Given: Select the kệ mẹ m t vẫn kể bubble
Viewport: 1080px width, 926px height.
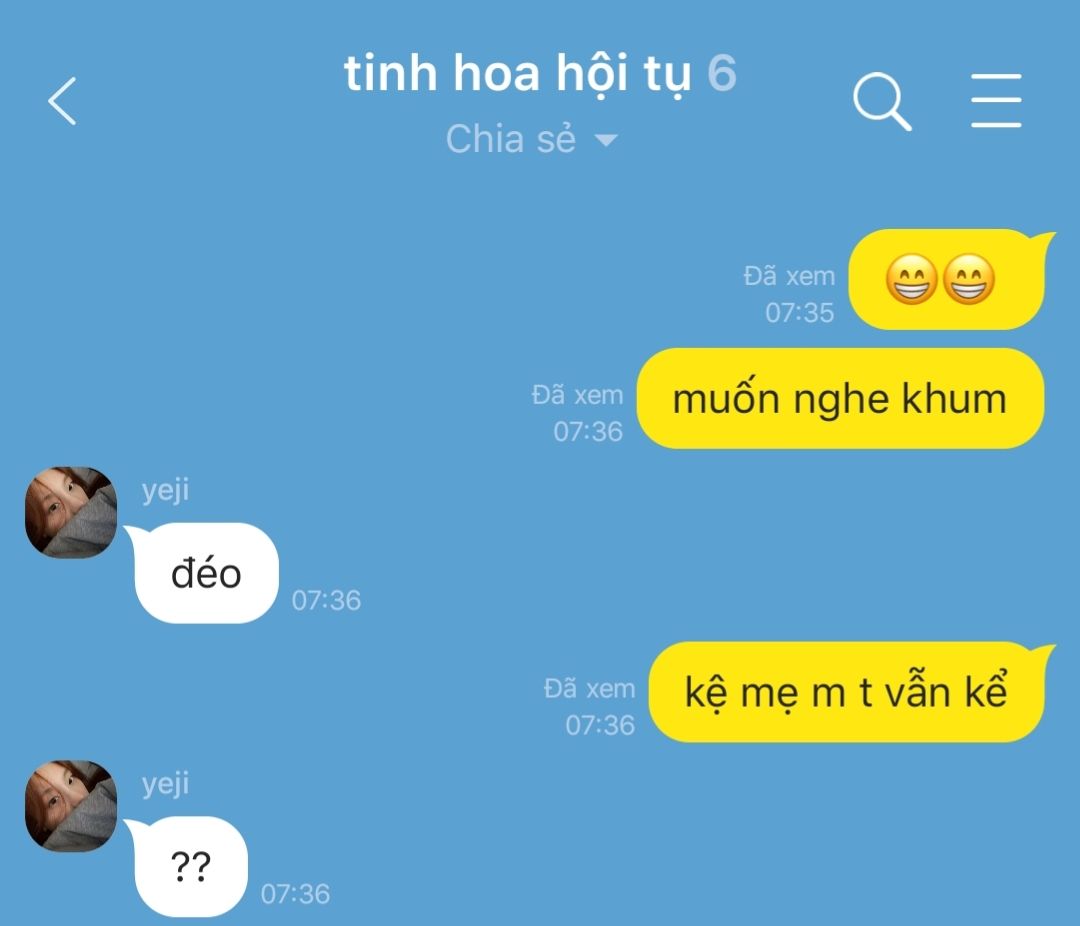Looking at the screenshot, I should click(x=847, y=692).
